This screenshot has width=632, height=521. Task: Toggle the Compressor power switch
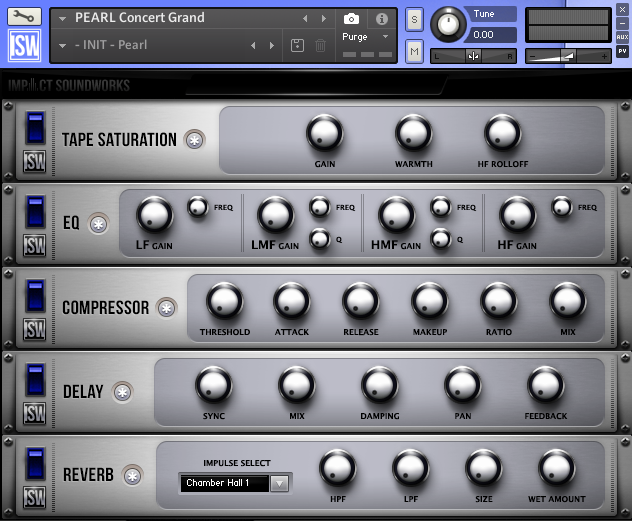[x=35, y=295]
